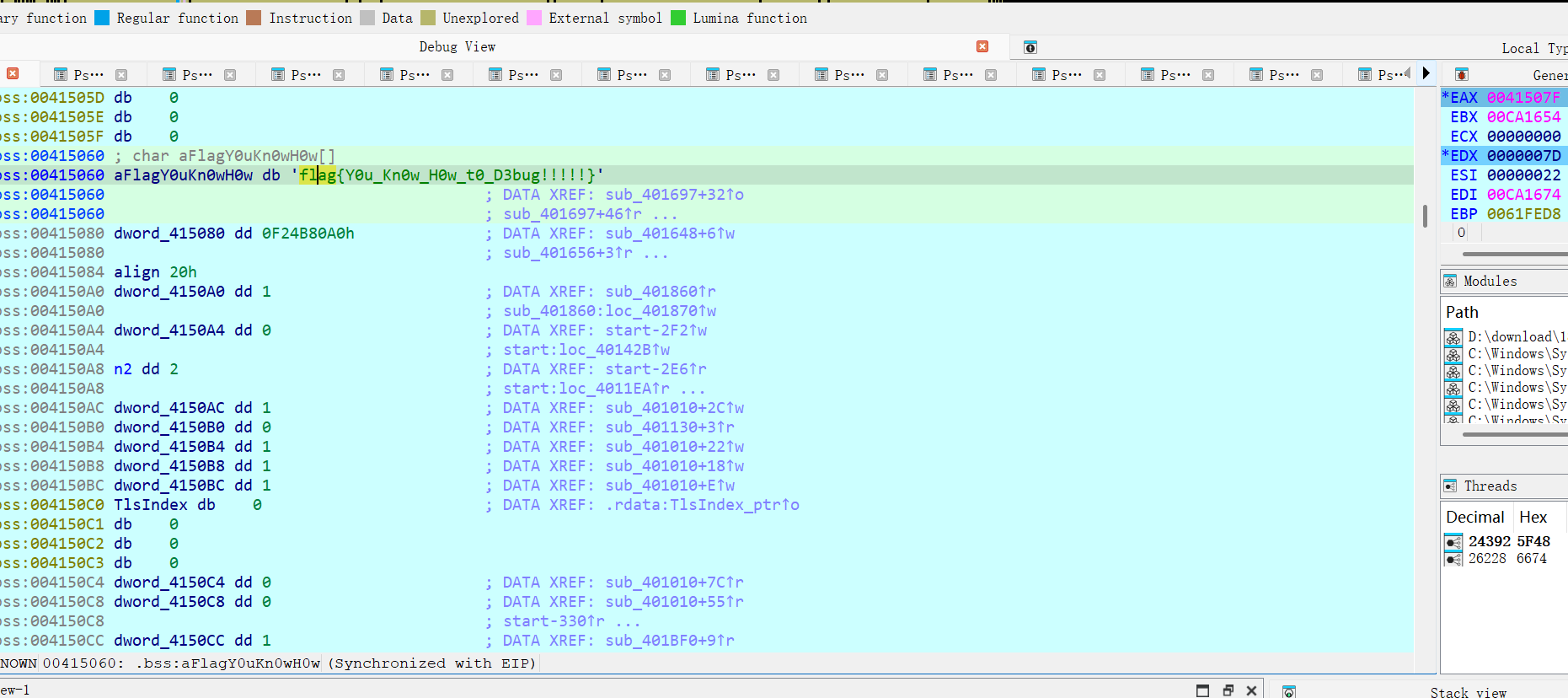Follow the sub_401697+32 cross reference

click(x=674, y=194)
